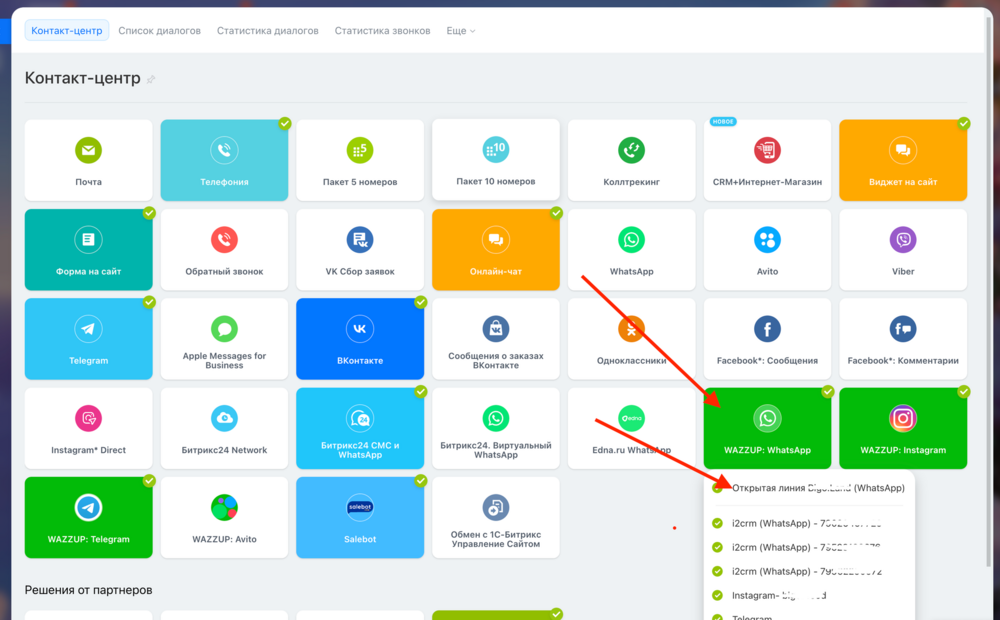Select i2crm (WhatsApp) entry ending in 72

[x=797, y=572]
